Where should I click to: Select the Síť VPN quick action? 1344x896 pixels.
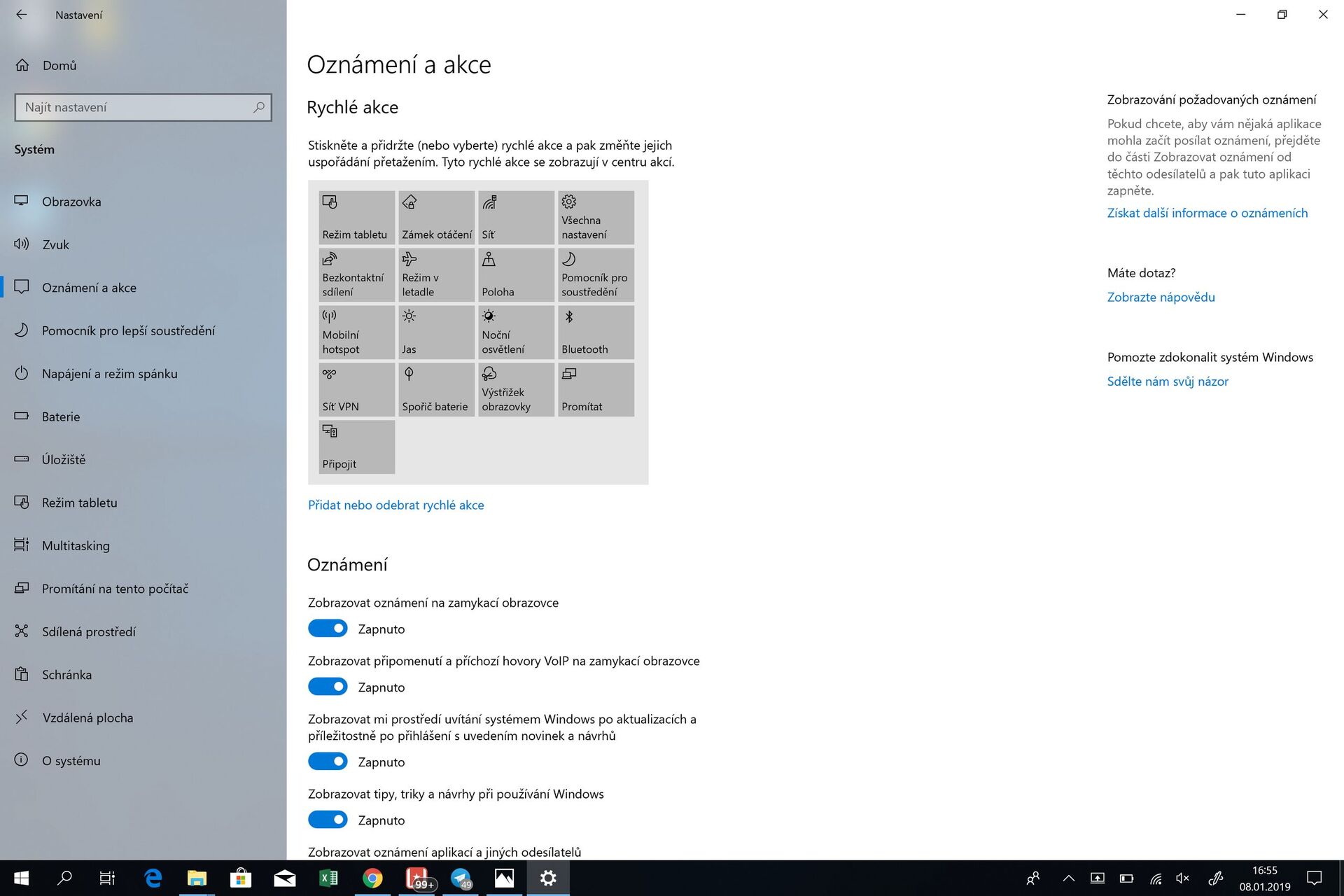pyautogui.click(x=356, y=389)
